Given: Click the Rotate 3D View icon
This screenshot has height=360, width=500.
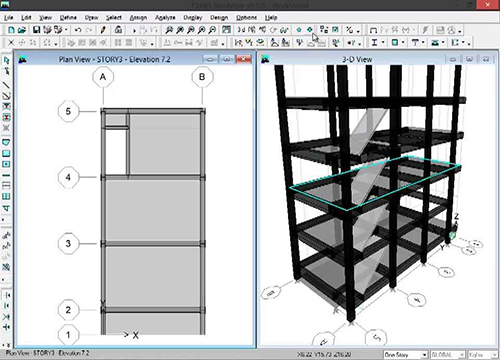Looking at the screenshot, I should 273,30.
